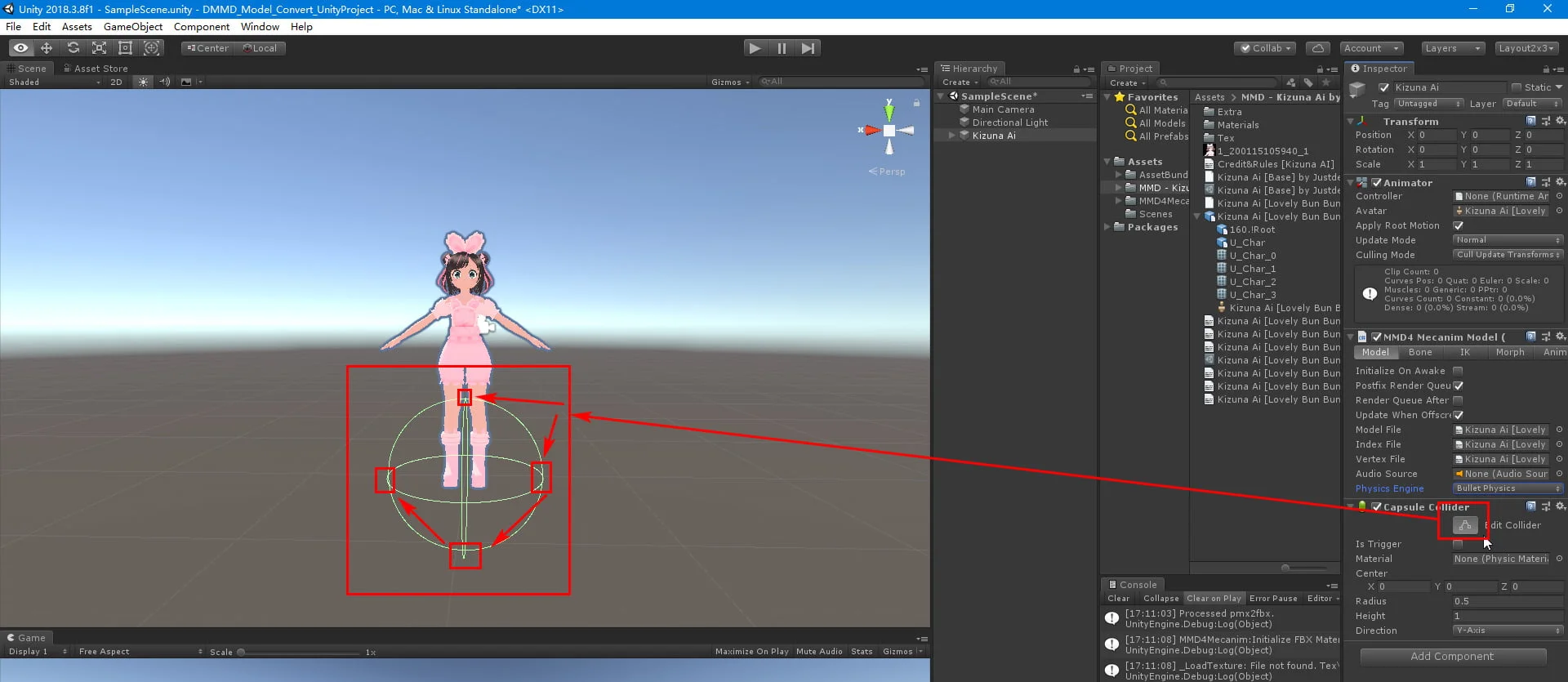Expand Kizuna Ai in Hierarchy
This screenshot has width=1568, height=682.
(x=951, y=136)
